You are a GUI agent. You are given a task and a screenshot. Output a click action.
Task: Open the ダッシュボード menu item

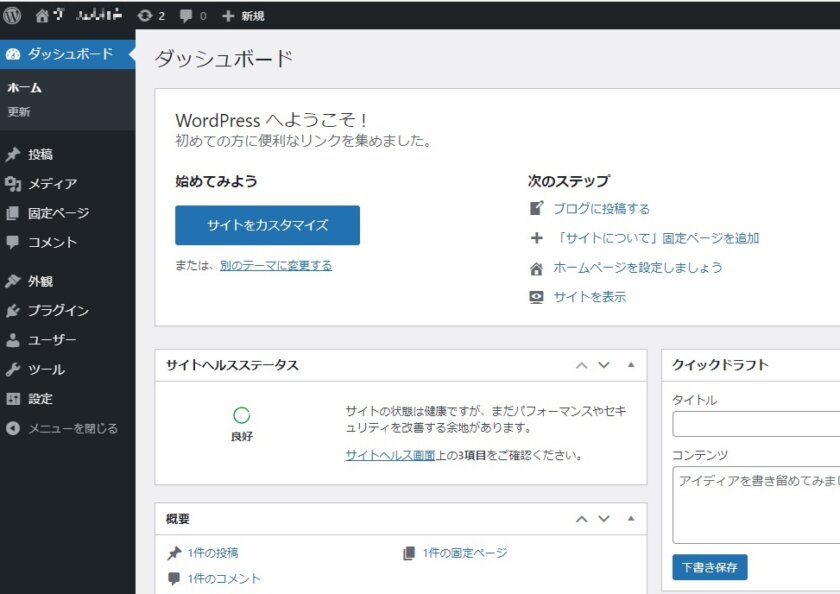click(x=68, y=54)
